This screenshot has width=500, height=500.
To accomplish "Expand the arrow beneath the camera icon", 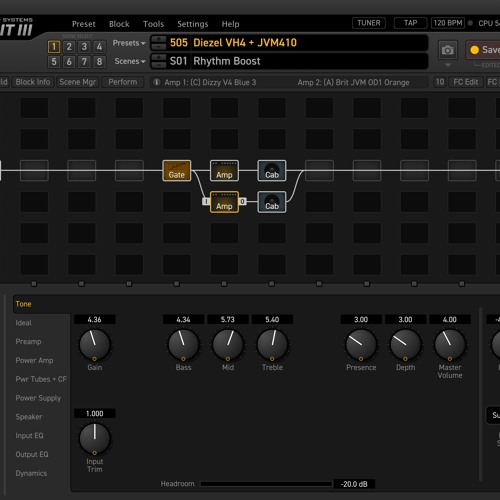I will pos(448,65).
